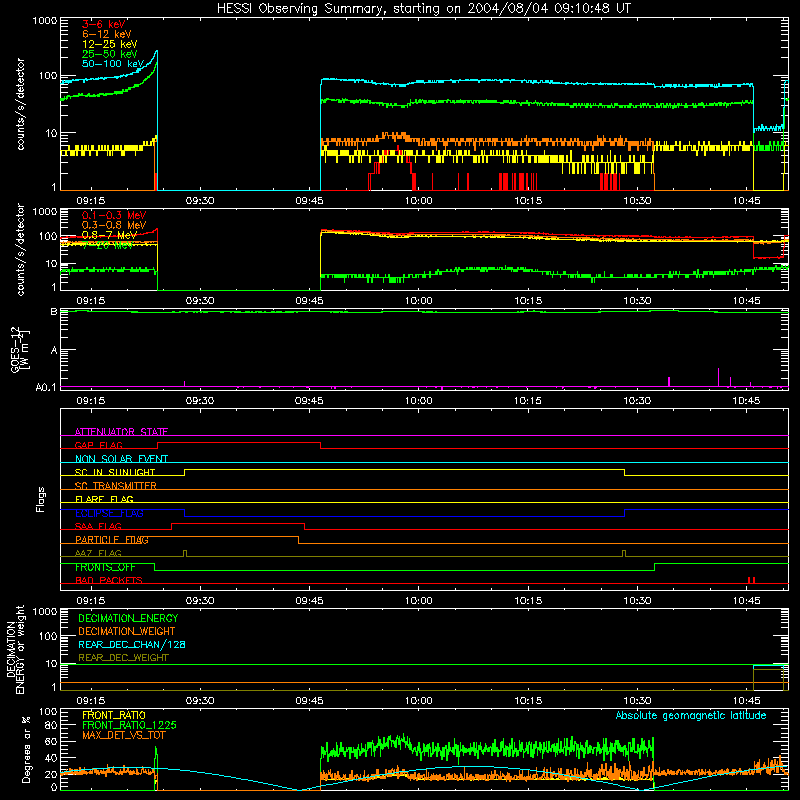Click the green FRONT_RATIO_1225 legend label
Screen dimensions: 800x800
coord(130,725)
